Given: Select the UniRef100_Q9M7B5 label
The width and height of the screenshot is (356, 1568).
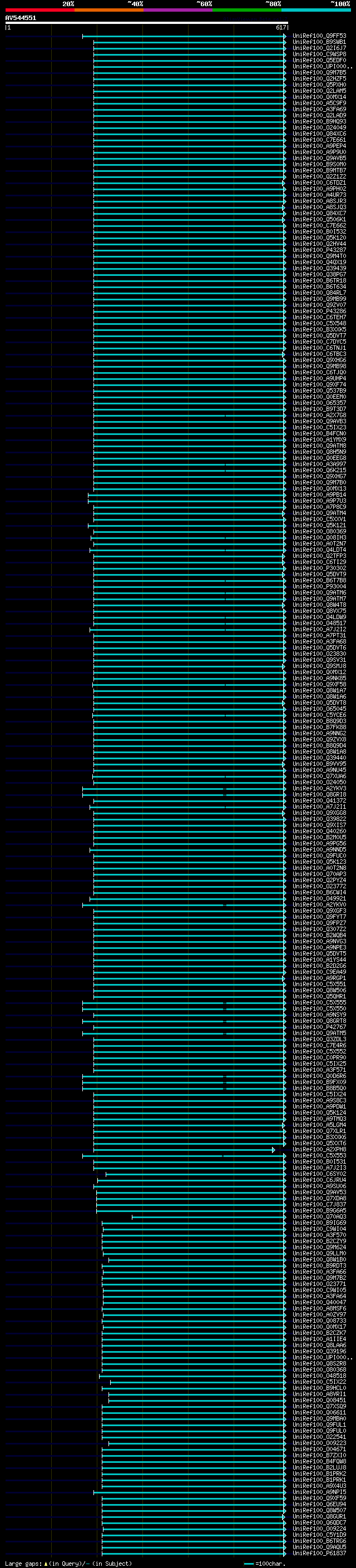Looking at the screenshot, I should pyautogui.click(x=319, y=72).
